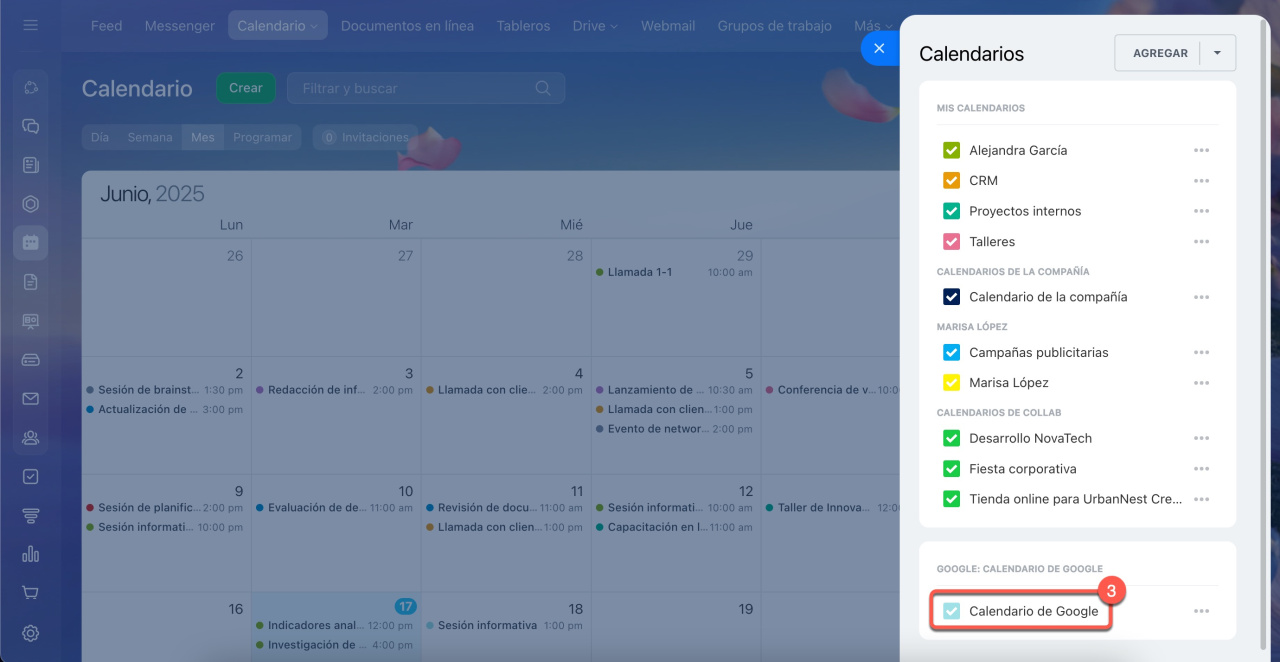Open options for Talleres calendar
Screen dimensions: 1280x662
pyautogui.click(x=1201, y=242)
